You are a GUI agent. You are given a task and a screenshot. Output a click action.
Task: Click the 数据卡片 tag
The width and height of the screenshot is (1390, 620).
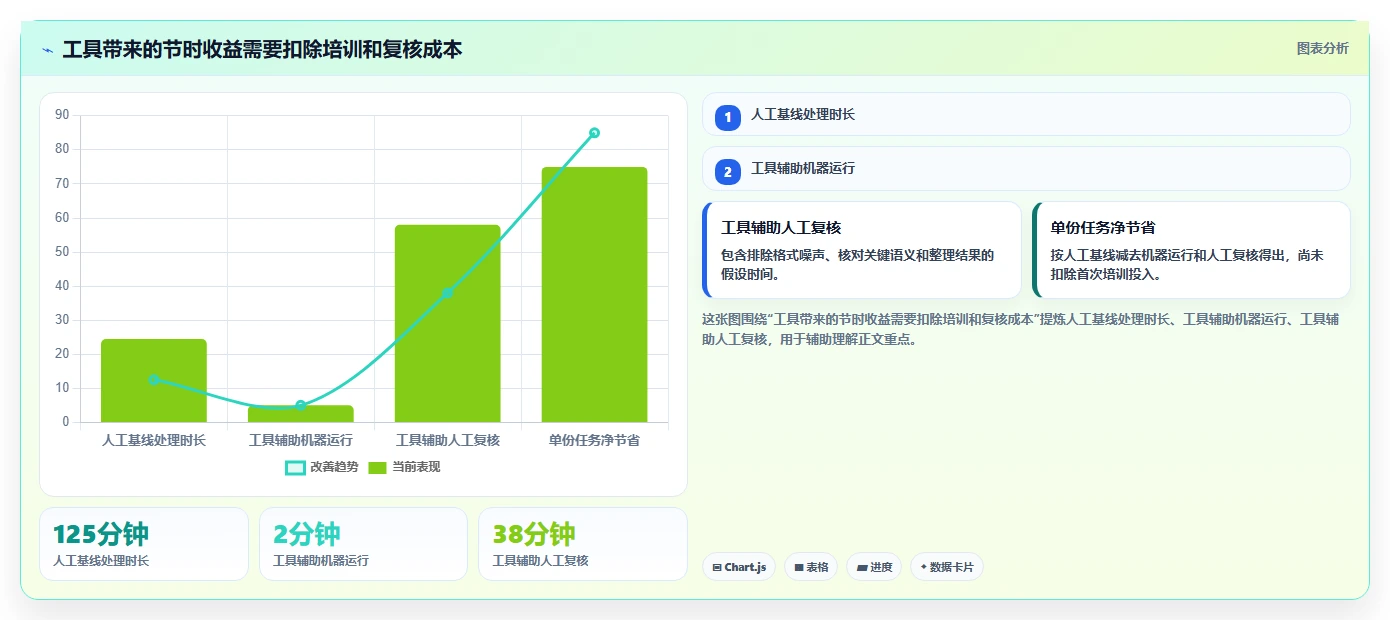point(946,567)
